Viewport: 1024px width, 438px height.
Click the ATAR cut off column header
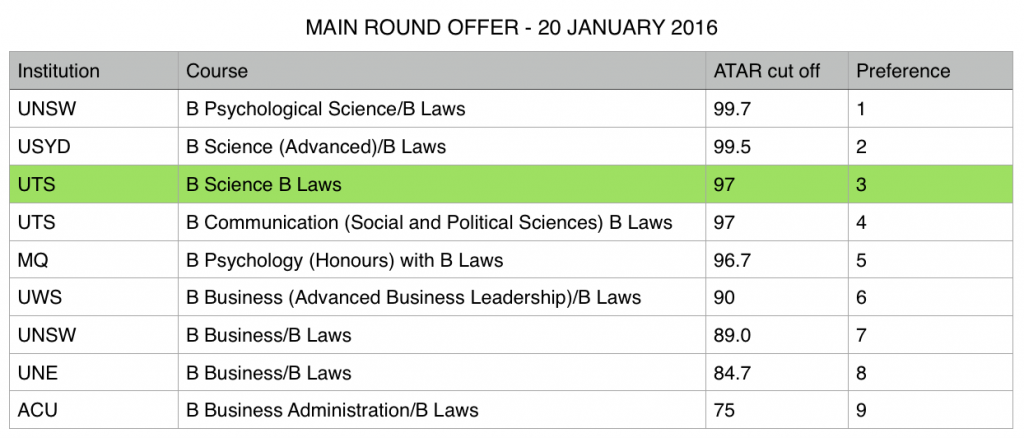pos(766,71)
